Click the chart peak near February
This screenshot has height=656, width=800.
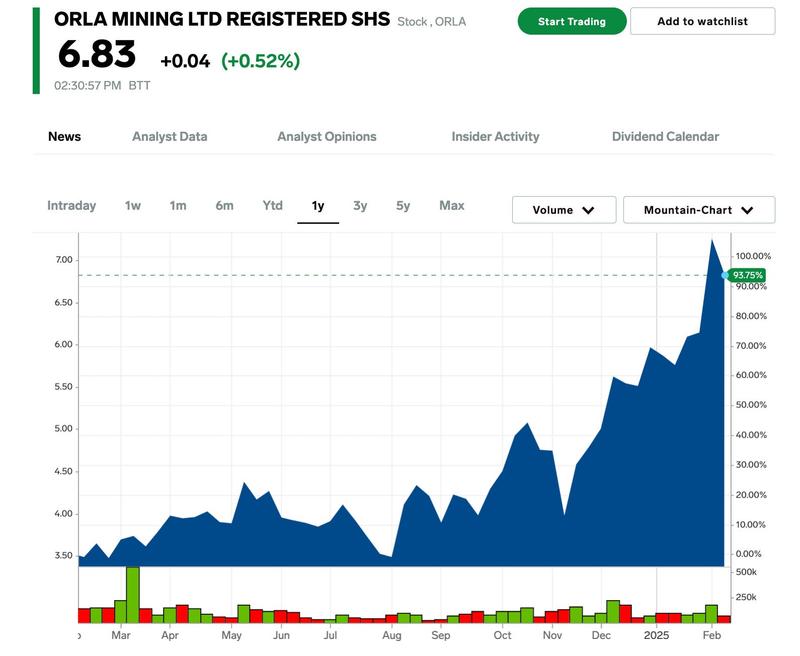(x=712, y=241)
